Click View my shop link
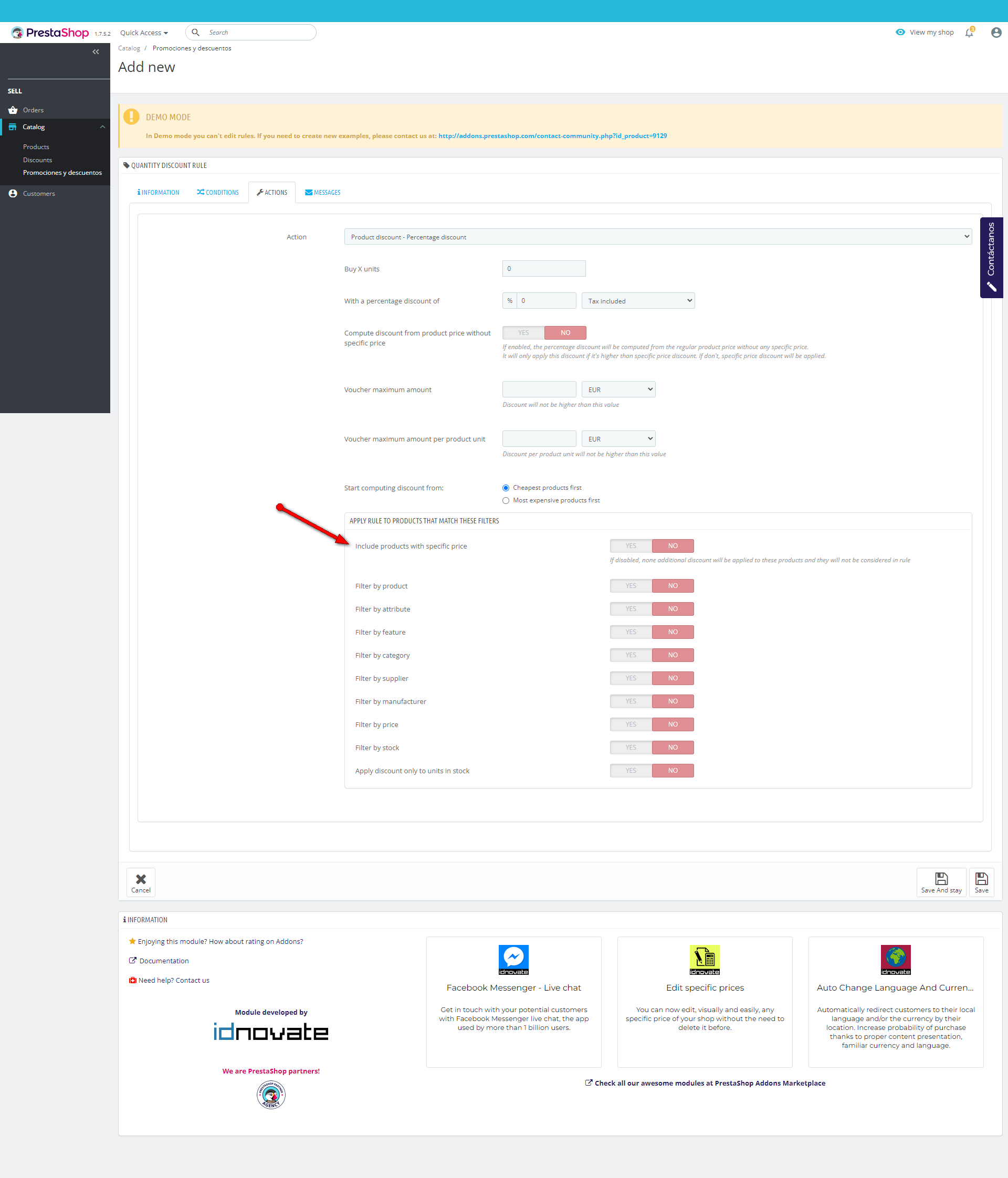This screenshot has height=1178, width=1008. pyautogui.click(x=931, y=33)
